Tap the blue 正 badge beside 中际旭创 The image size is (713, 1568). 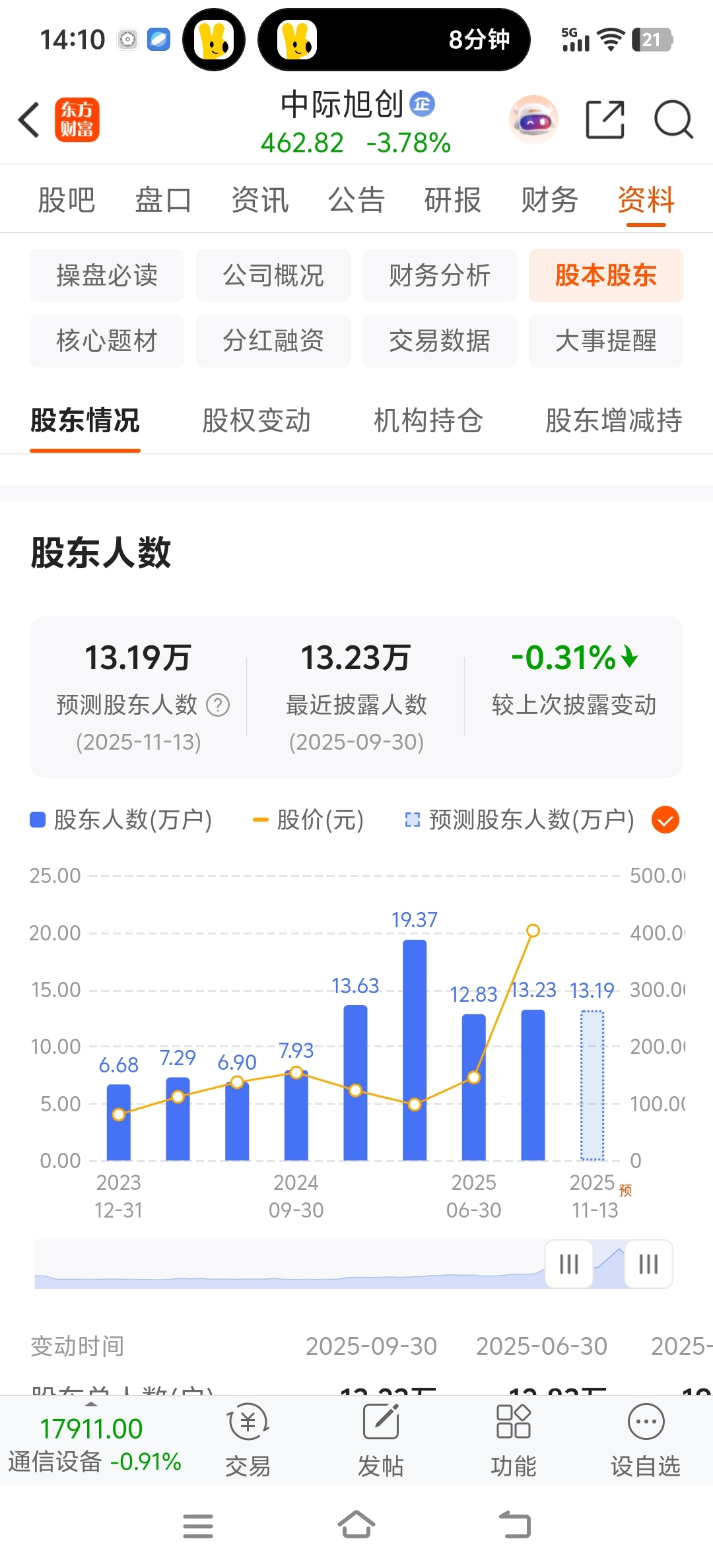(x=423, y=104)
